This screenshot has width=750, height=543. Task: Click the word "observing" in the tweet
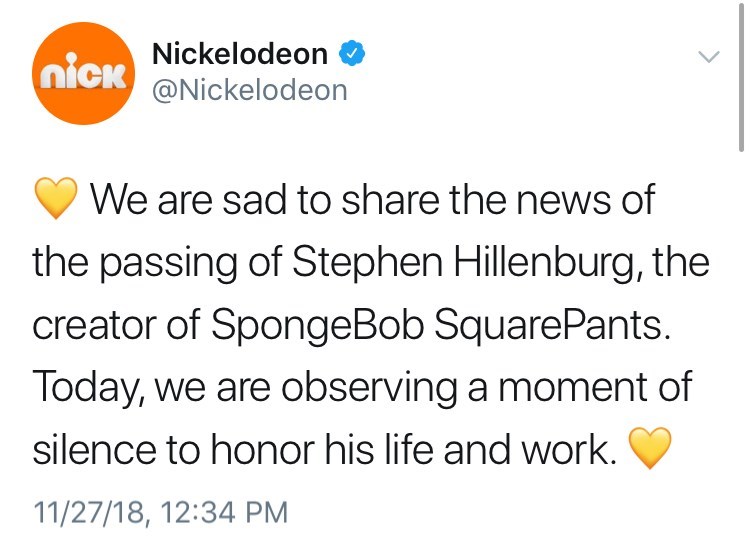(375, 389)
